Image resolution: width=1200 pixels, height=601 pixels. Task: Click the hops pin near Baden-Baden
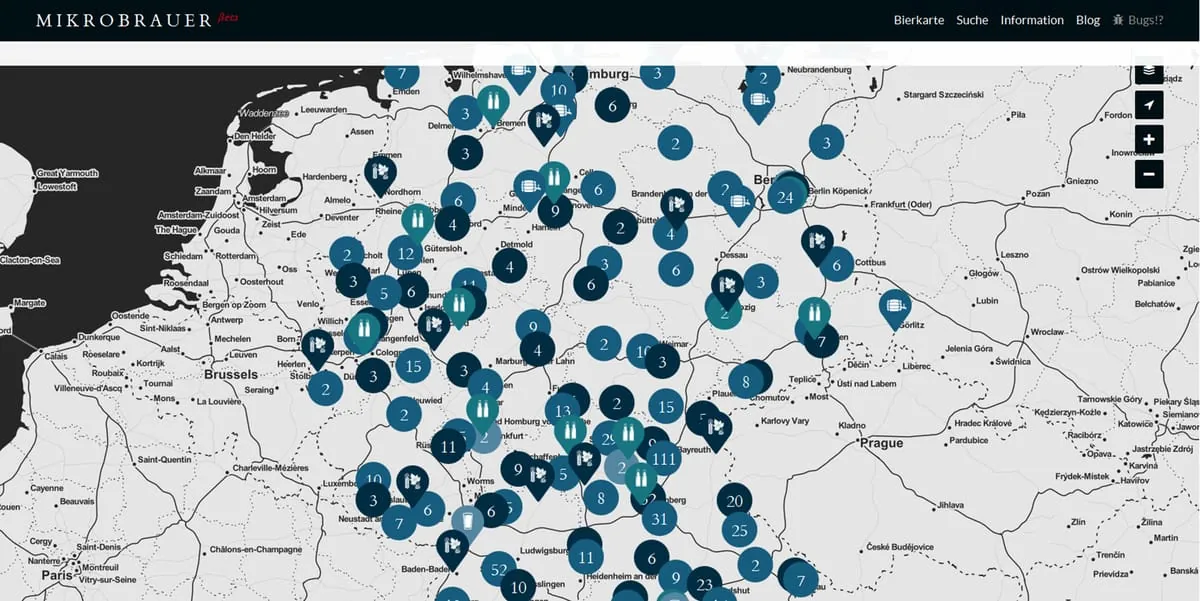[452, 547]
